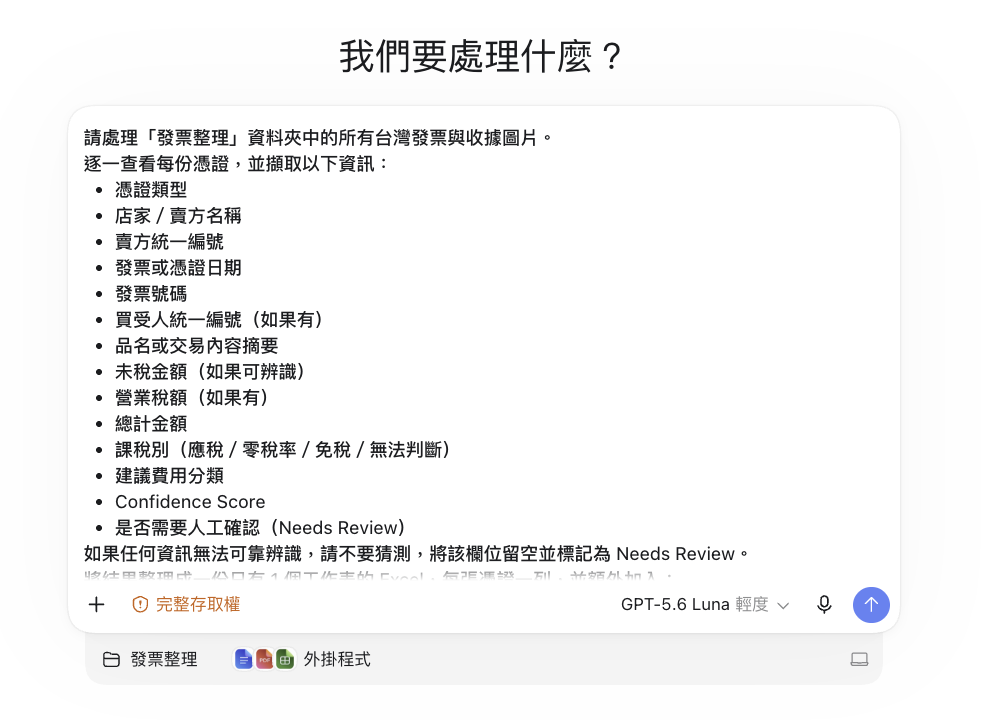The image size is (981, 721).
Task: Open the 外掛程式 plugins menu
Action: (x=337, y=659)
